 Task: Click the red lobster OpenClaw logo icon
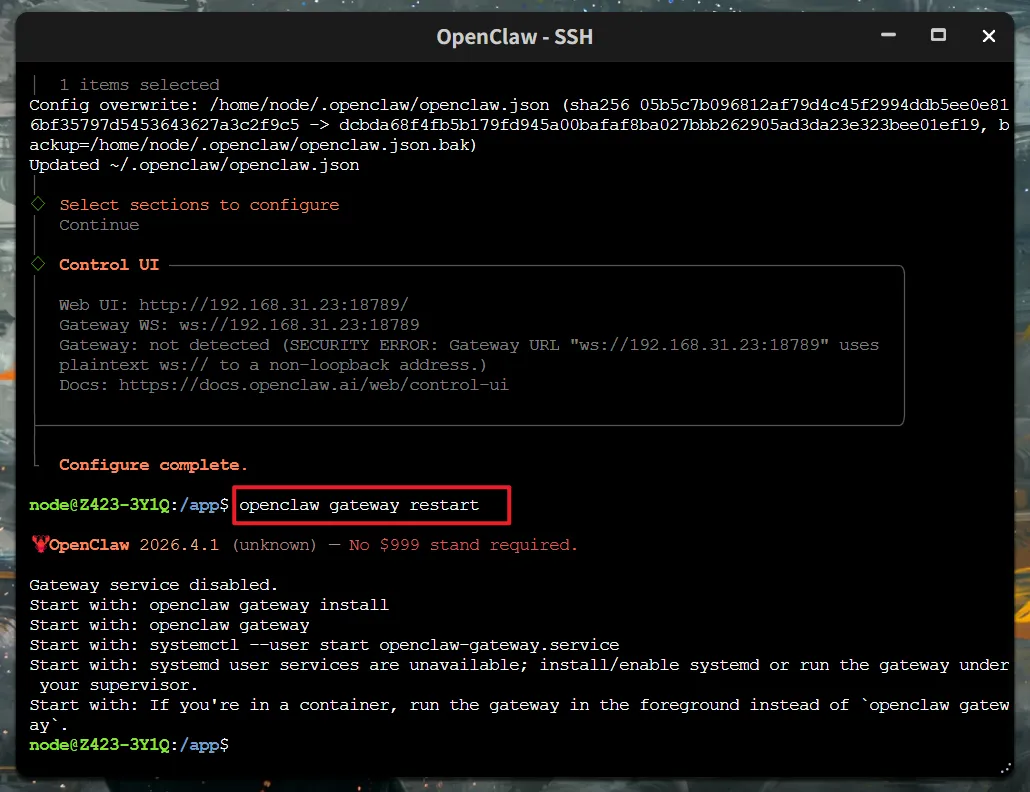(x=39, y=544)
